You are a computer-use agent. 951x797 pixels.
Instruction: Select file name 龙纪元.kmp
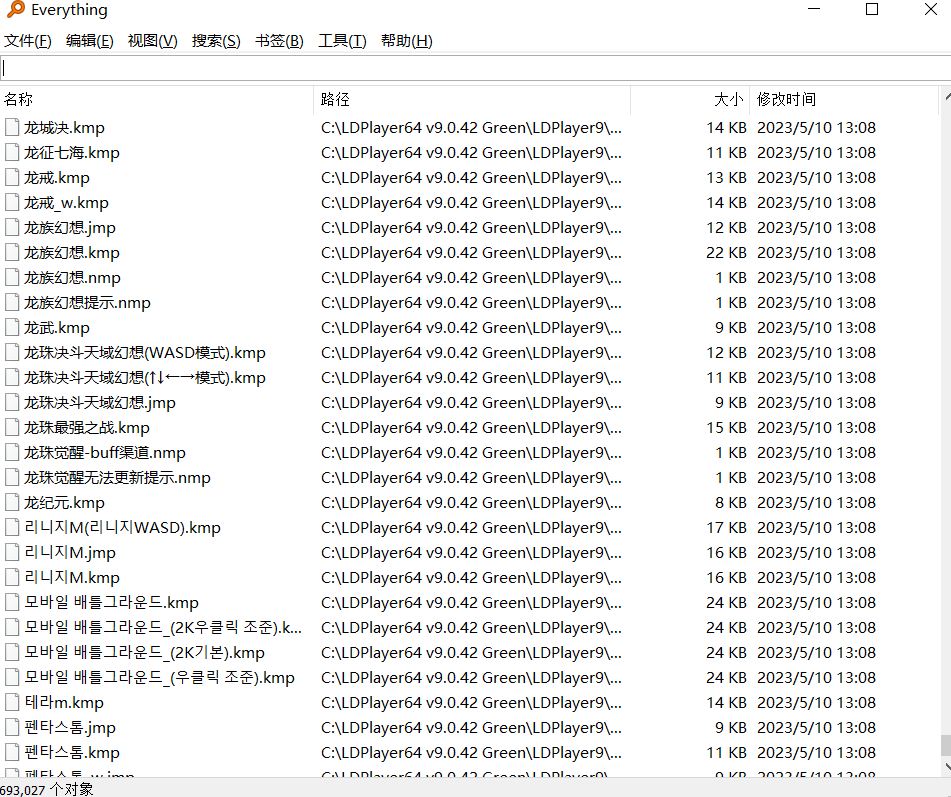point(64,502)
